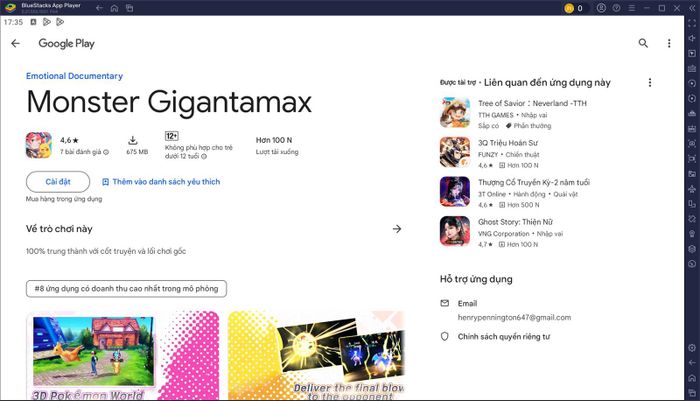This screenshot has height=401, width=700.
Task: Click the Hơn 100 N downloads text
Action: [274, 140]
